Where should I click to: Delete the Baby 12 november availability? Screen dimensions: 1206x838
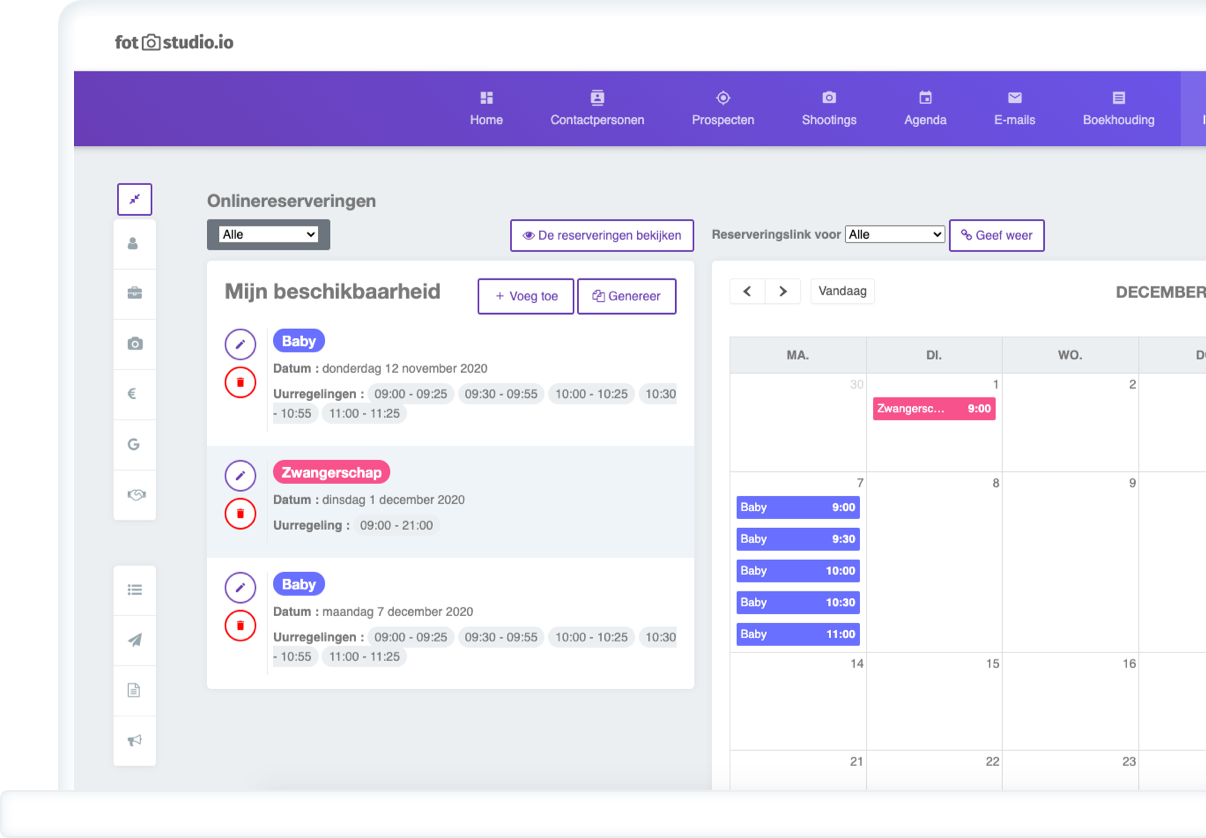(x=240, y=382)
